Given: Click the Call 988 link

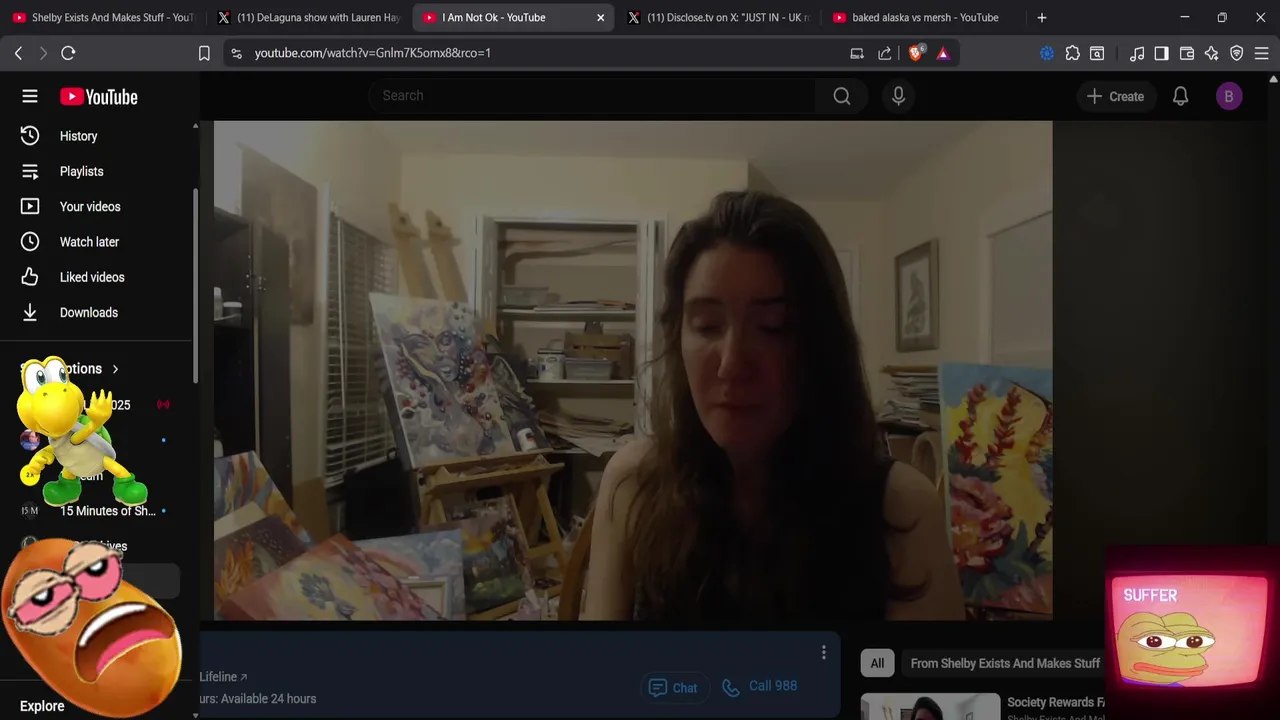Looking at the screenshot, I should [760, 686].
